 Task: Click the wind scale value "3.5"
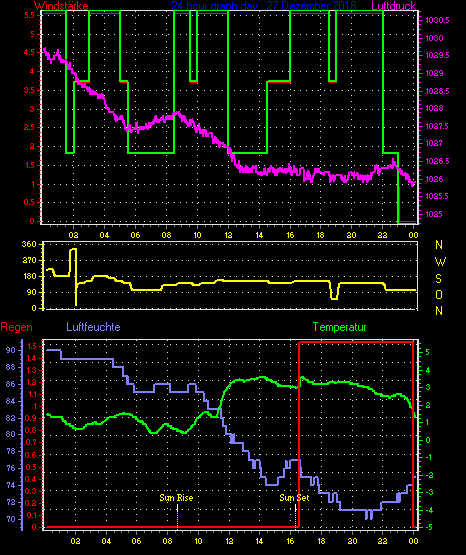pyautogui.click(x=29, y=90)
